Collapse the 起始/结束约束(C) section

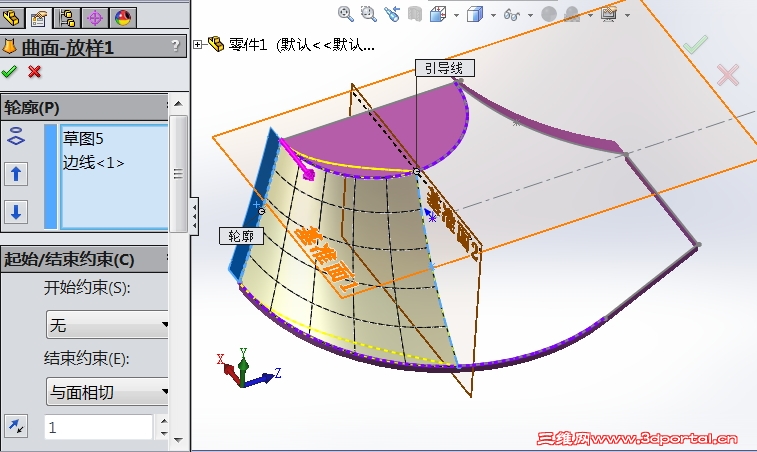tap(84, 260)
